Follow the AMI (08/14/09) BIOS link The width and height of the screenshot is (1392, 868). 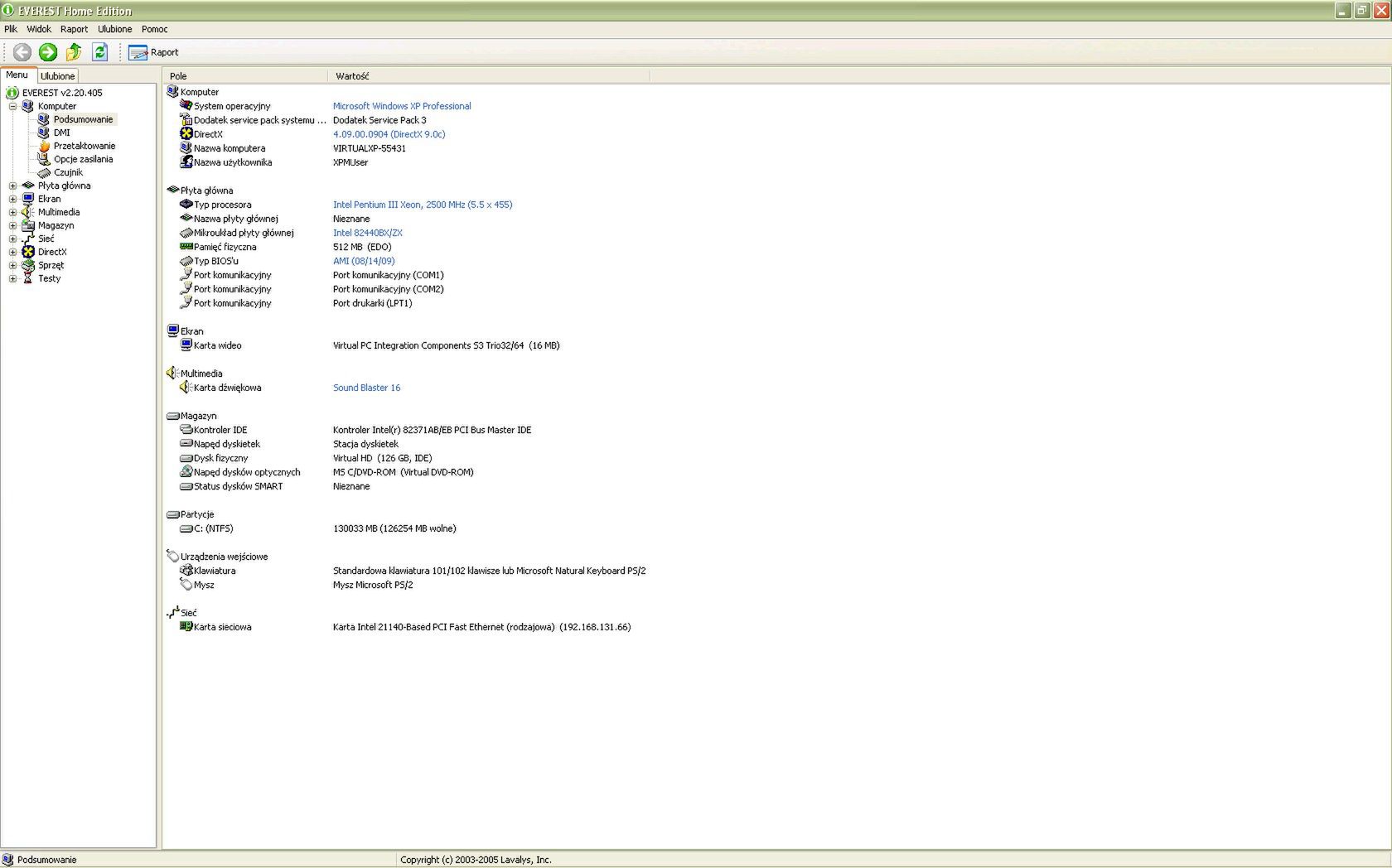(x=364, y=261)
